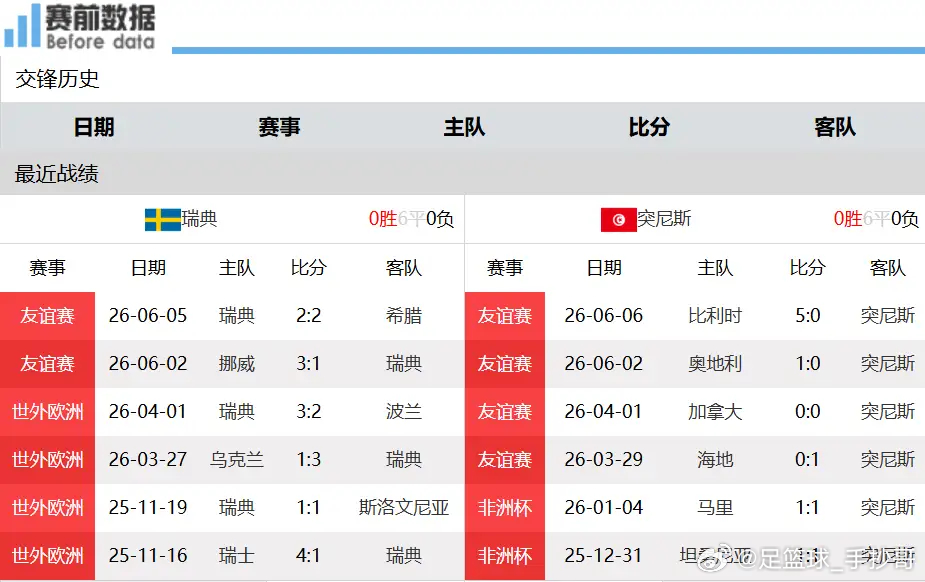
Task: Click the 5:0 score on the 比利时 row
Action: [x=808, y=315]
